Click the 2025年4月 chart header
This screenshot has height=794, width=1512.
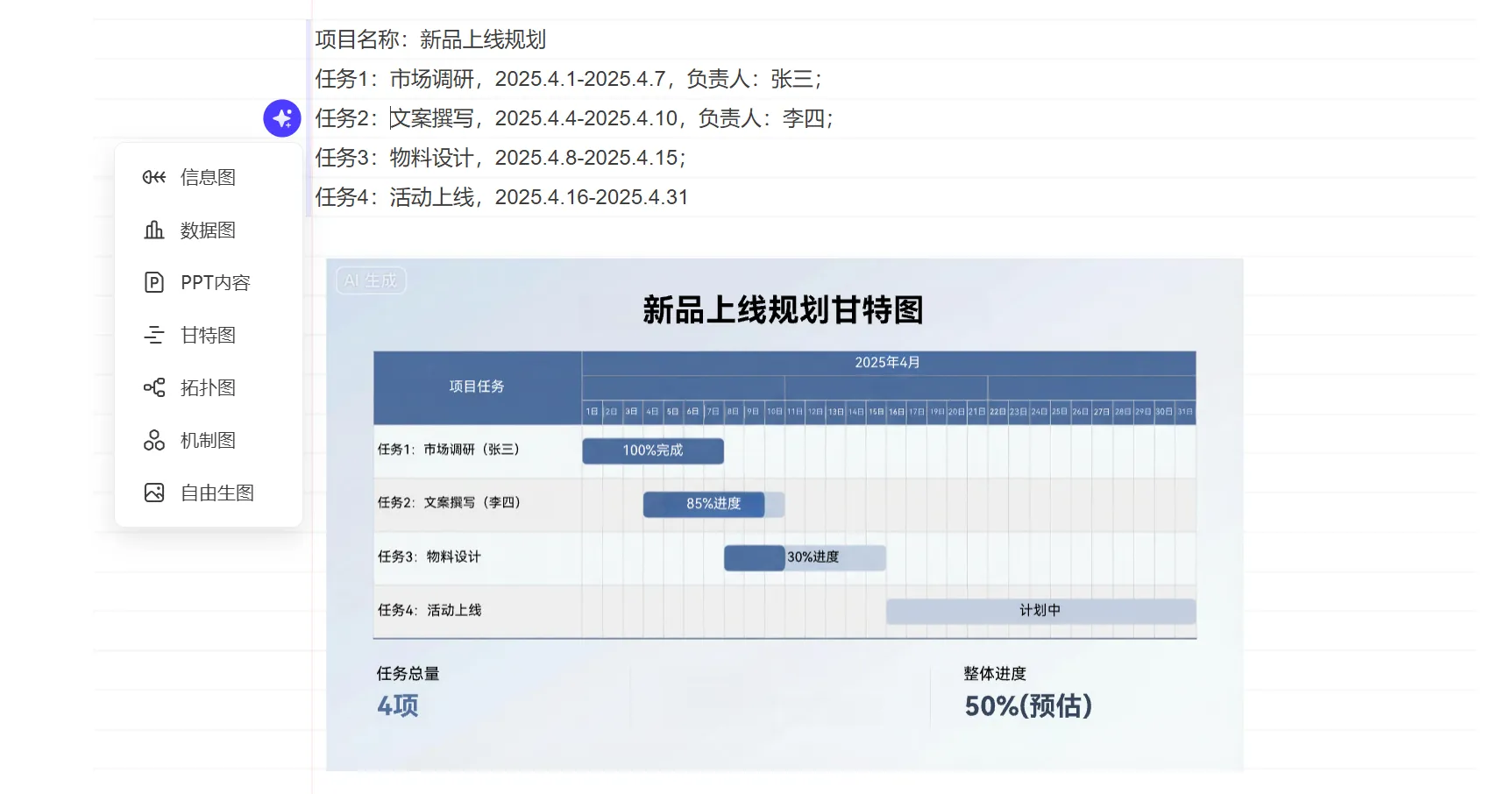pos(887,363)
